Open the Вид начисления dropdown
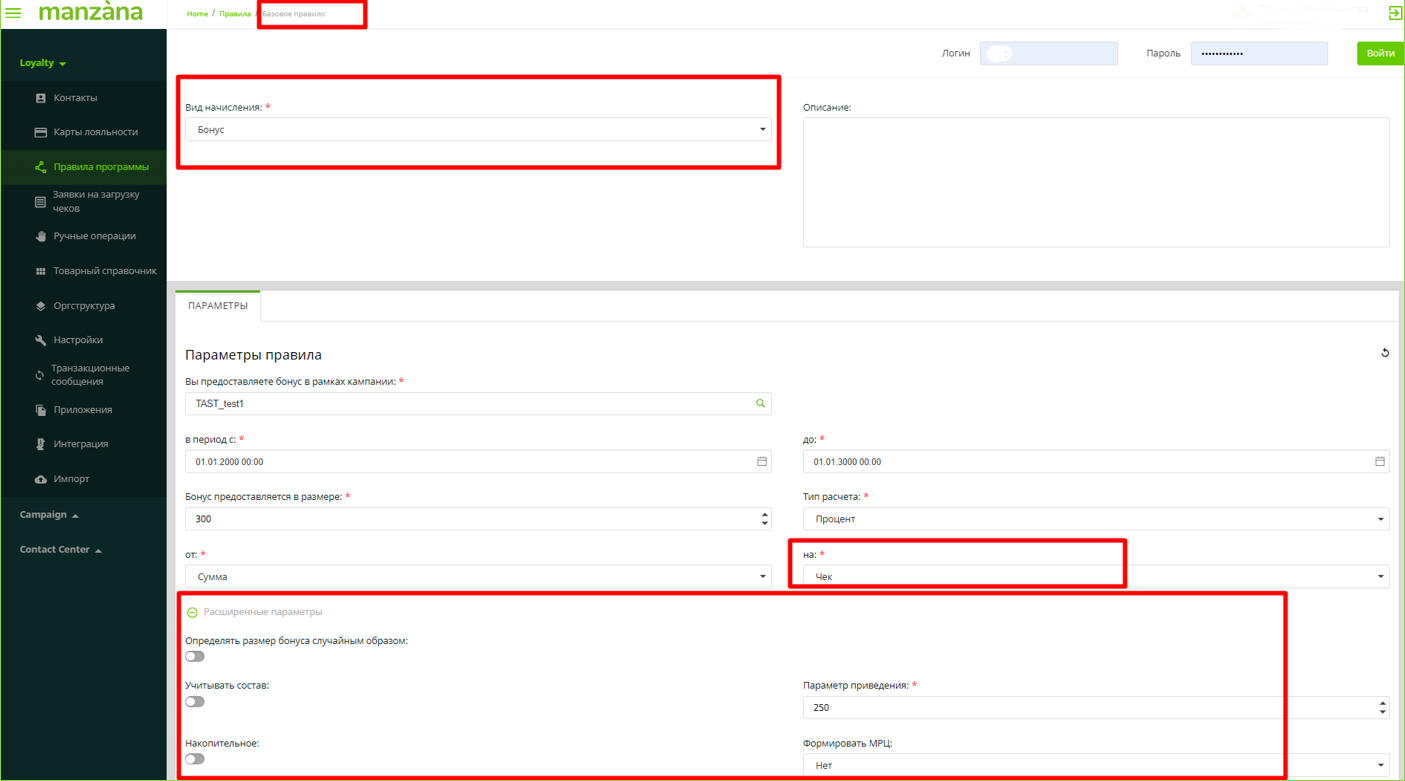 (478, 130)
